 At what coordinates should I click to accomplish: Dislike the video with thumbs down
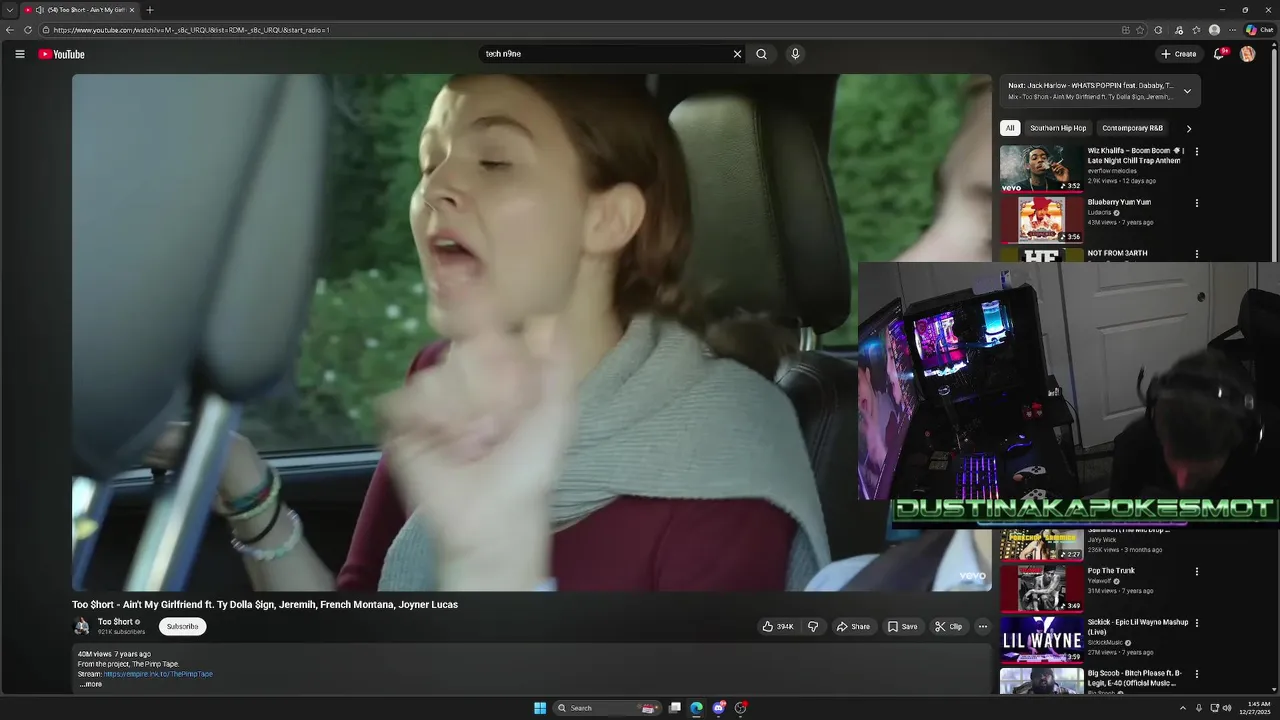[x=813, y=627]
